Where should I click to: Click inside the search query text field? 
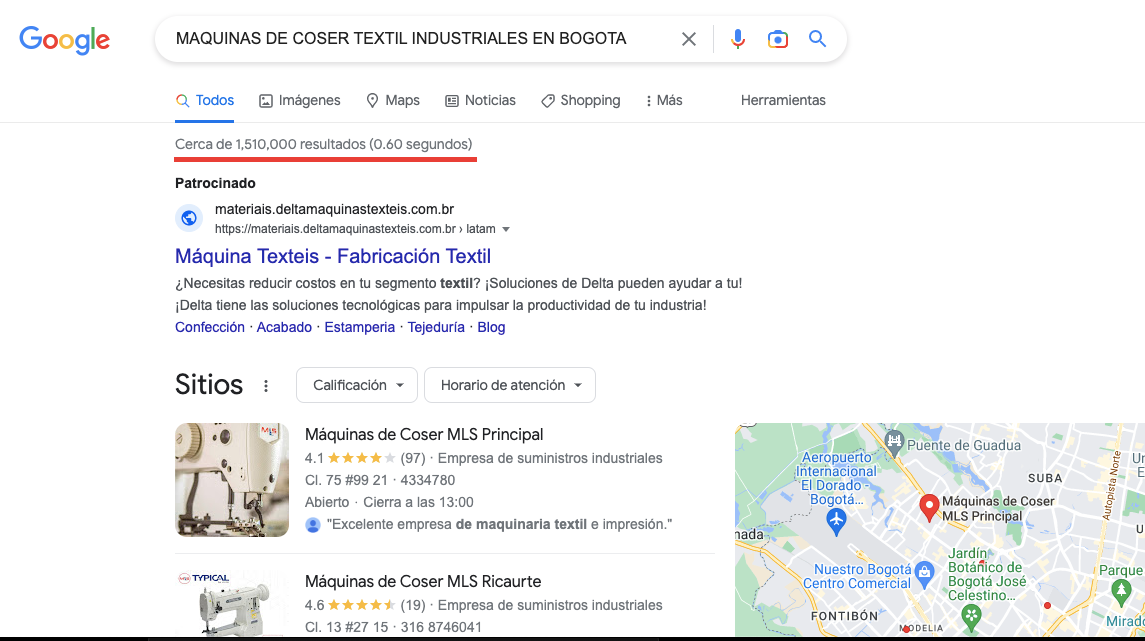tap(401, 39)
